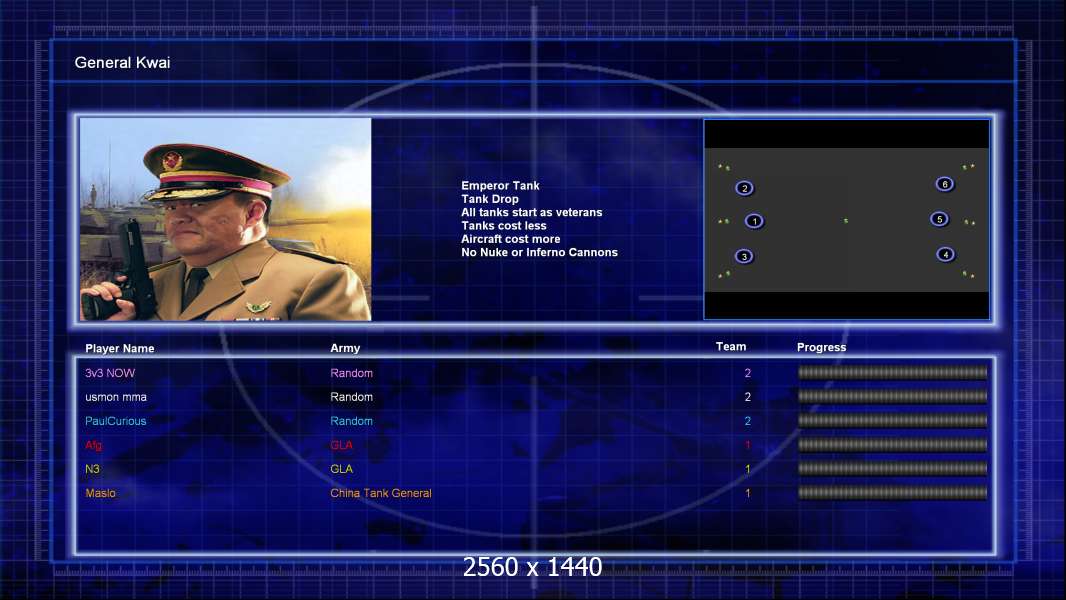Click start position marker 4 on minimap
Image resolution: width=1066 pixels, height=600 pixels.
tap(945, 254)
